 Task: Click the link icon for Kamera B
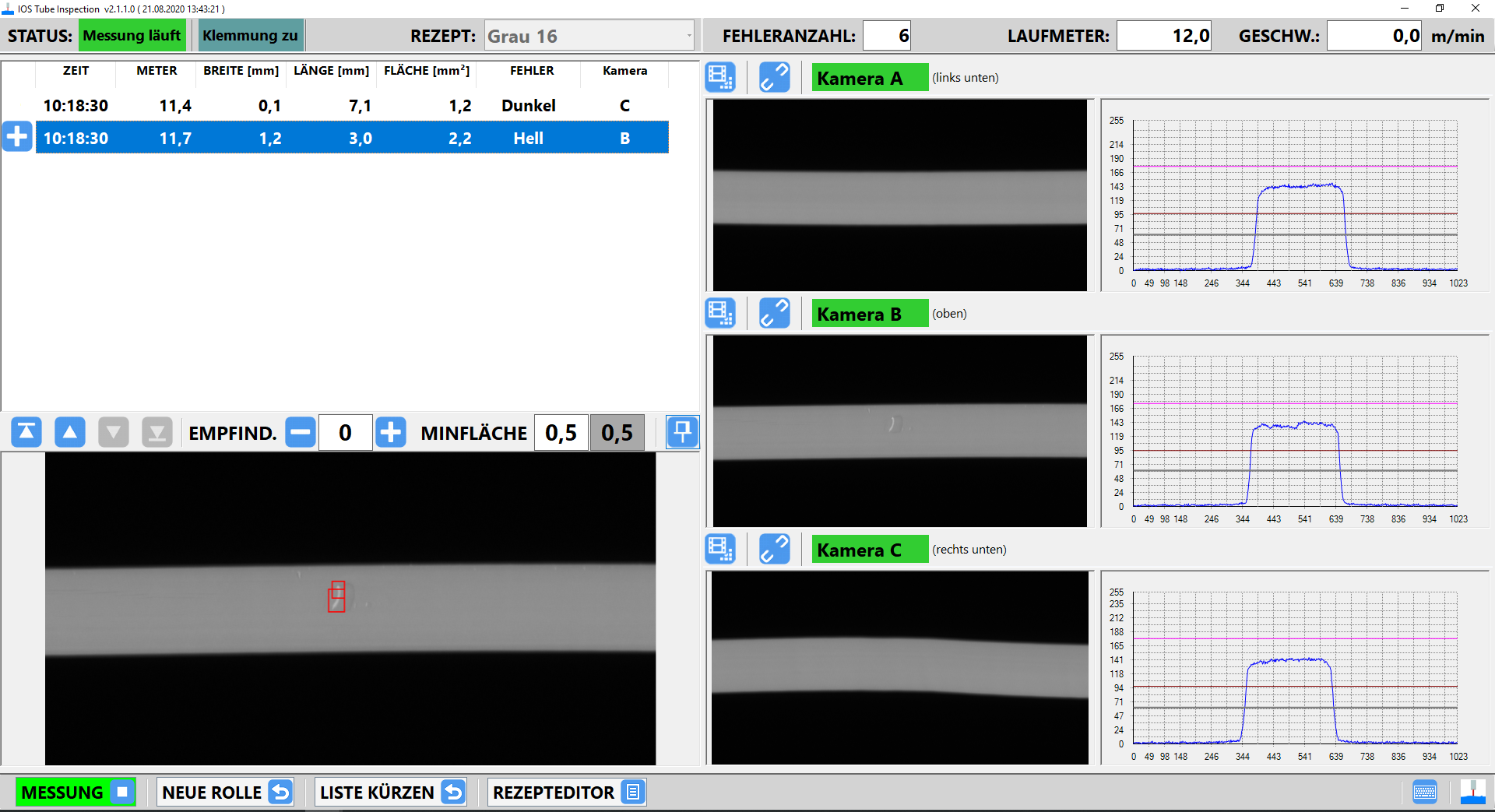[x=774, y=314]
